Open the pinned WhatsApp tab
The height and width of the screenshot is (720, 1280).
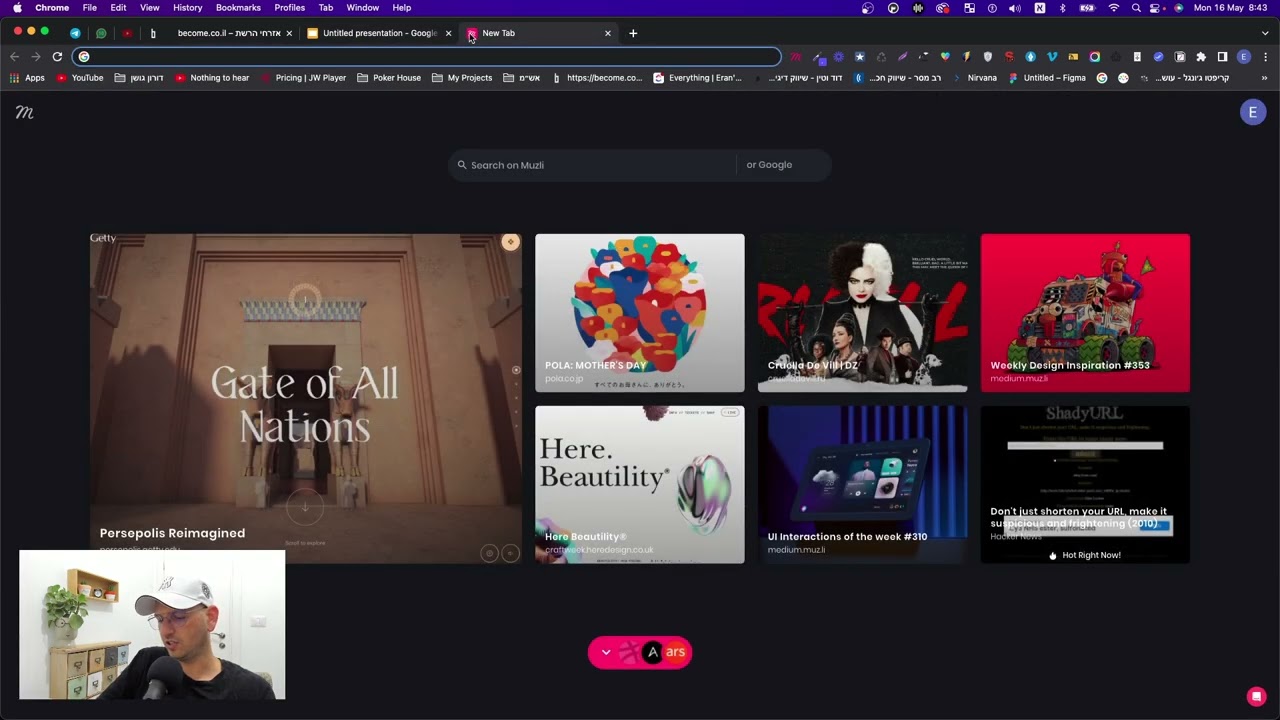[101, 33]
